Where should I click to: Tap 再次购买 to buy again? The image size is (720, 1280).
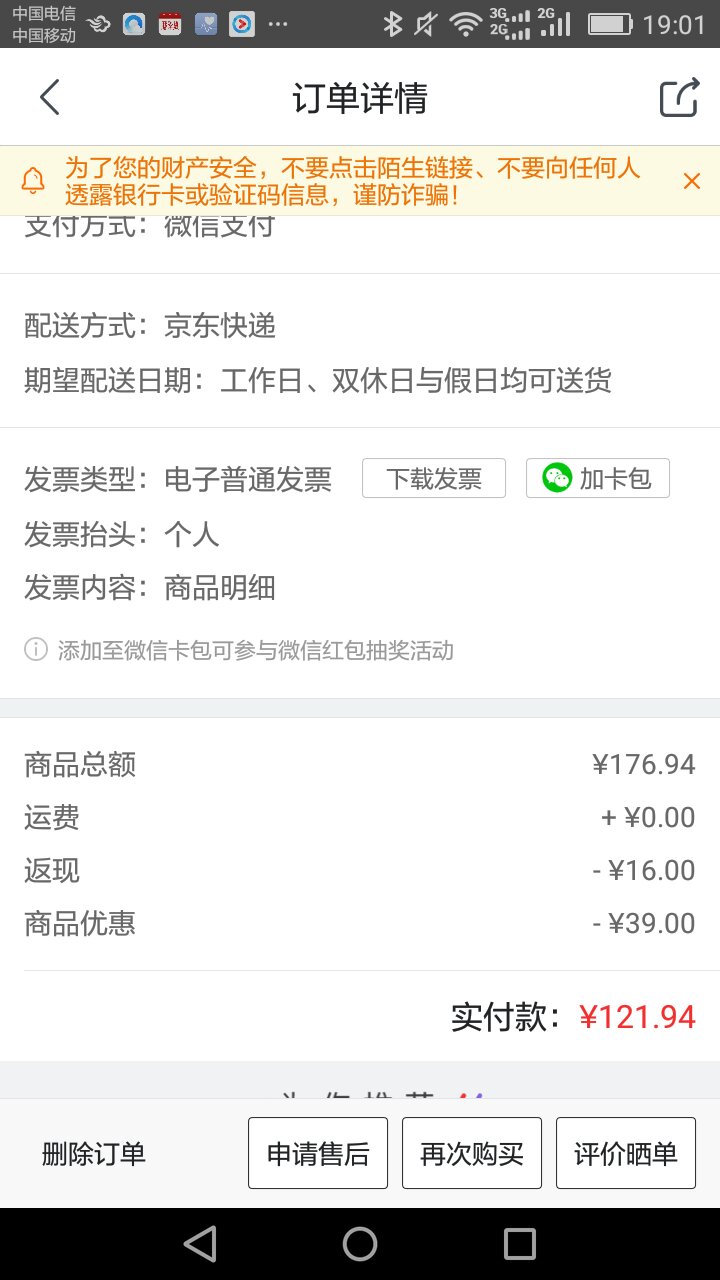[x=472, y=1153]
